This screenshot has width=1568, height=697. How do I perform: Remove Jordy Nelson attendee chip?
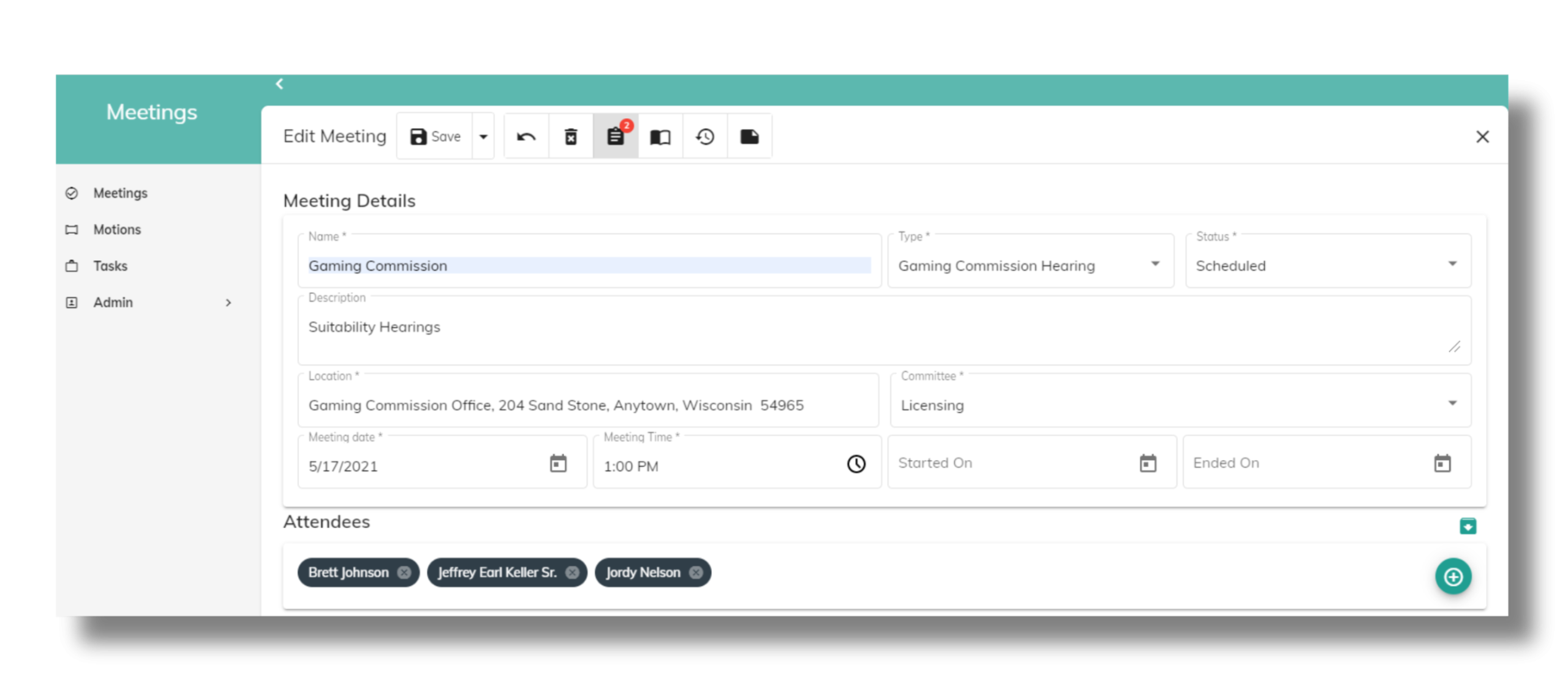click(x=696, y=573)
